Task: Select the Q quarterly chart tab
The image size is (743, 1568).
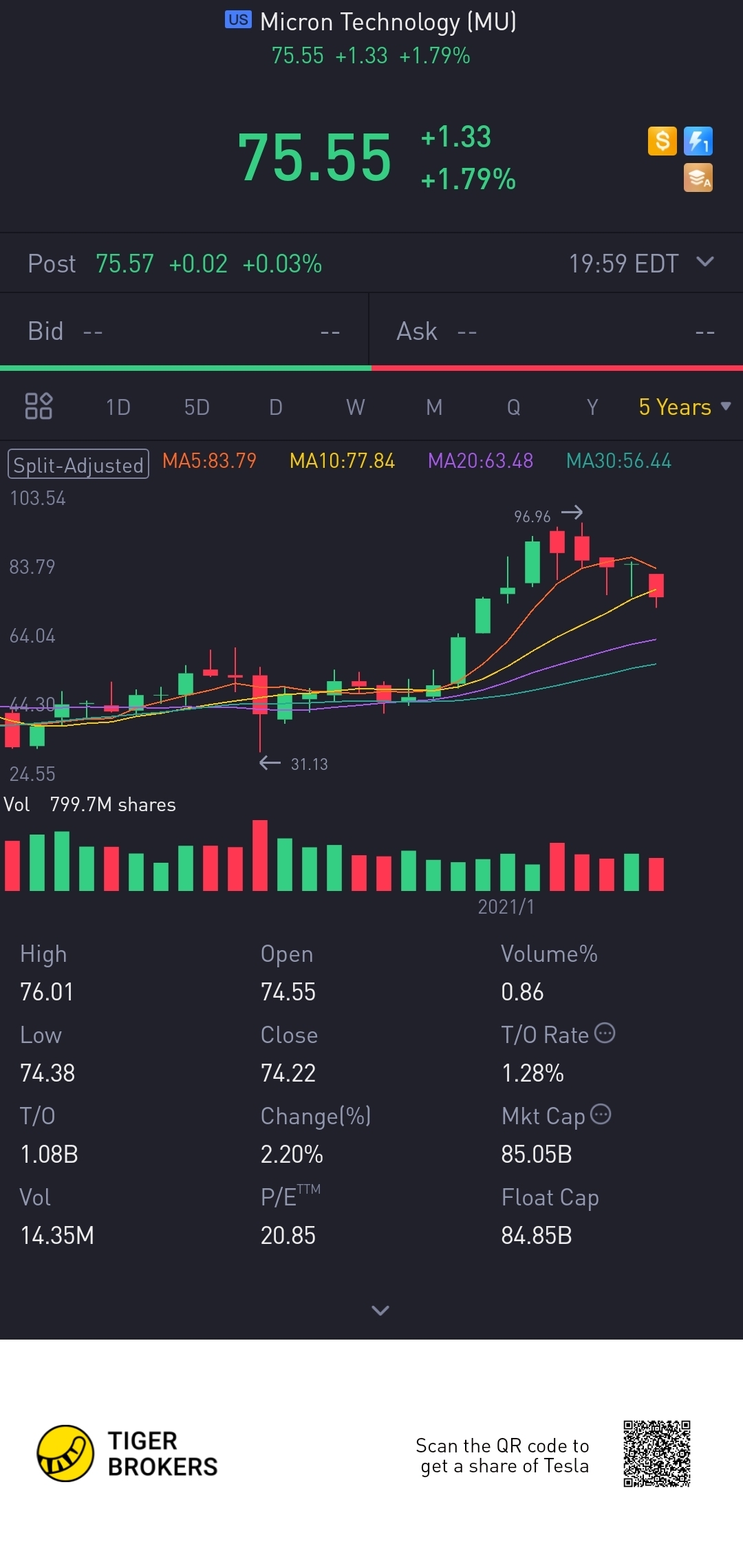Action: [x=513, y=407]
